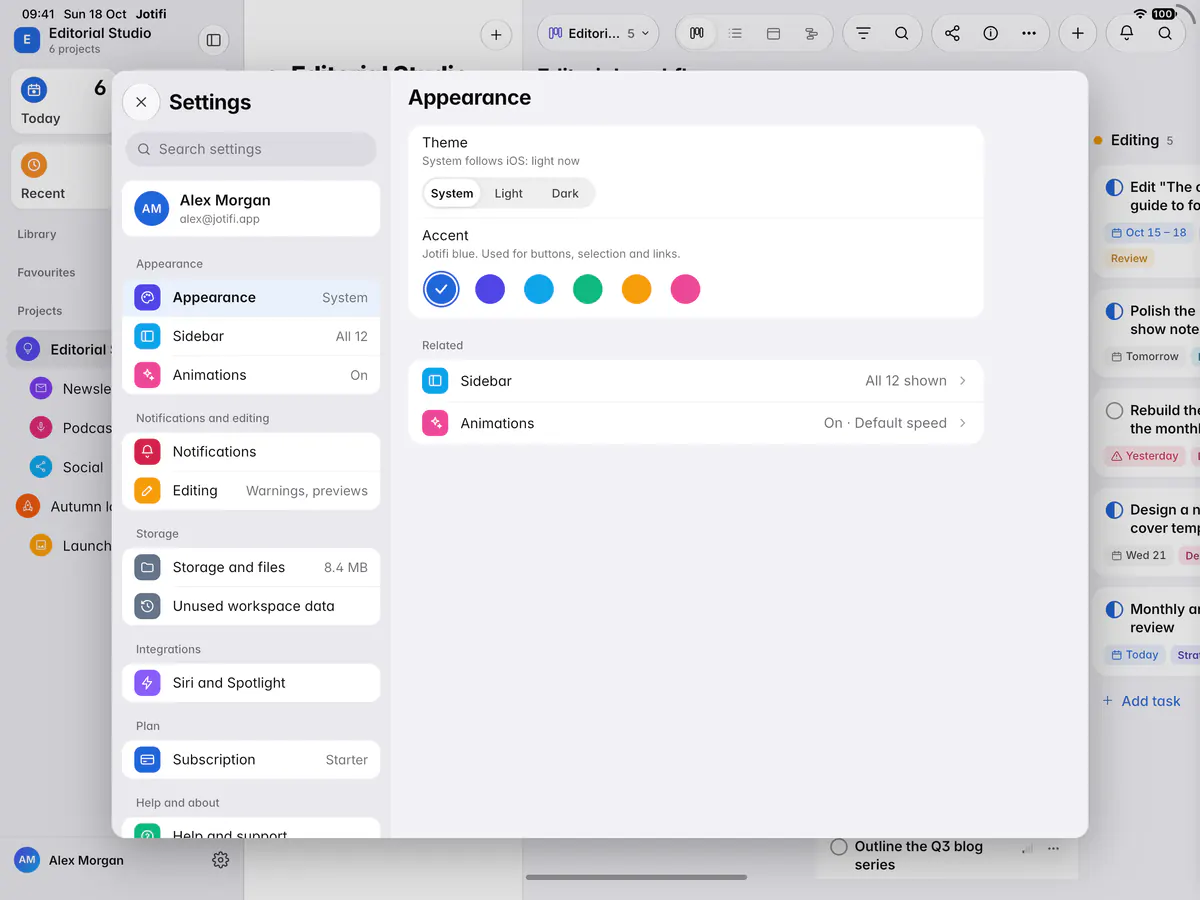The width and height of the screenshot is (1200, 900).
Task: Select the Jotifi blue accent swatch
Action: click(x=441, y=290)
